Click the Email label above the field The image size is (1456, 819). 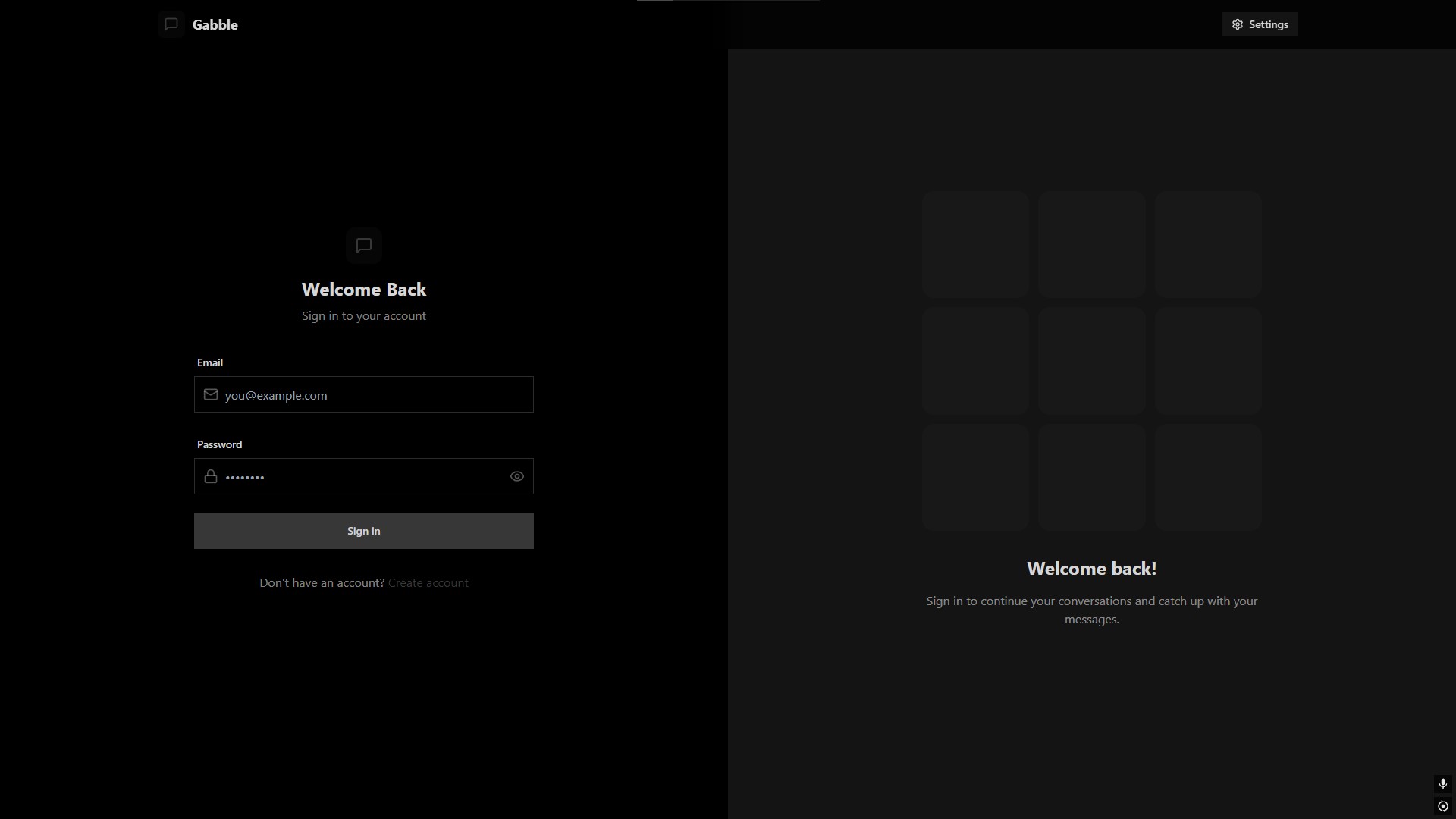pos(210,362)
